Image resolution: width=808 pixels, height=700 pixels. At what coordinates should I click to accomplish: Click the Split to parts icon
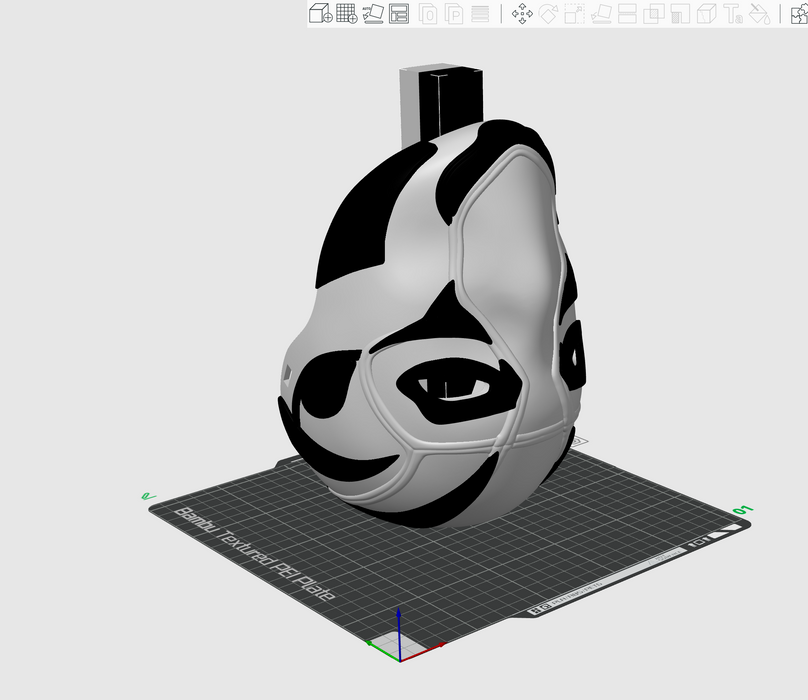(x=454, y=13)
